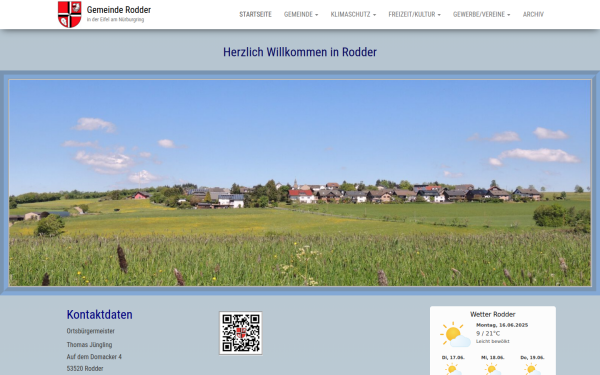
Task: Click the Leicht bewölkt weather description
Action: click(492, 341)
